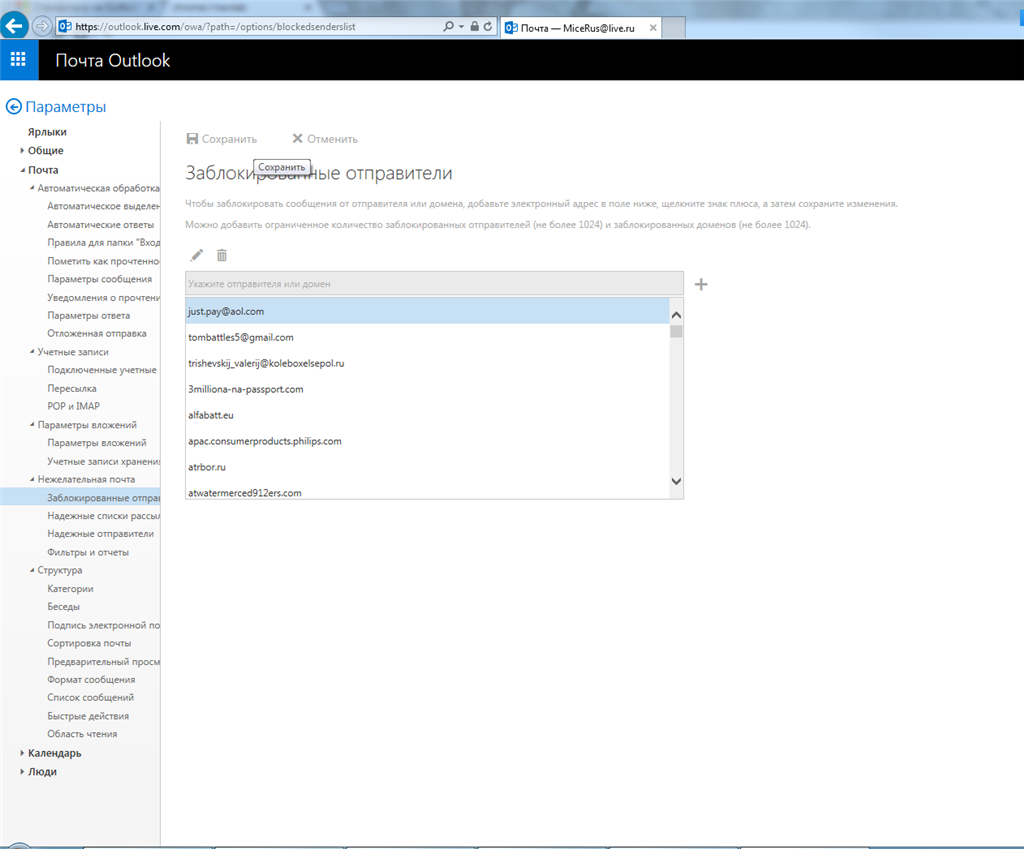The height and width of the screenshot is (849, 1024).
Task: Open Учетные записи хранения settings
Action: point(103,461)
